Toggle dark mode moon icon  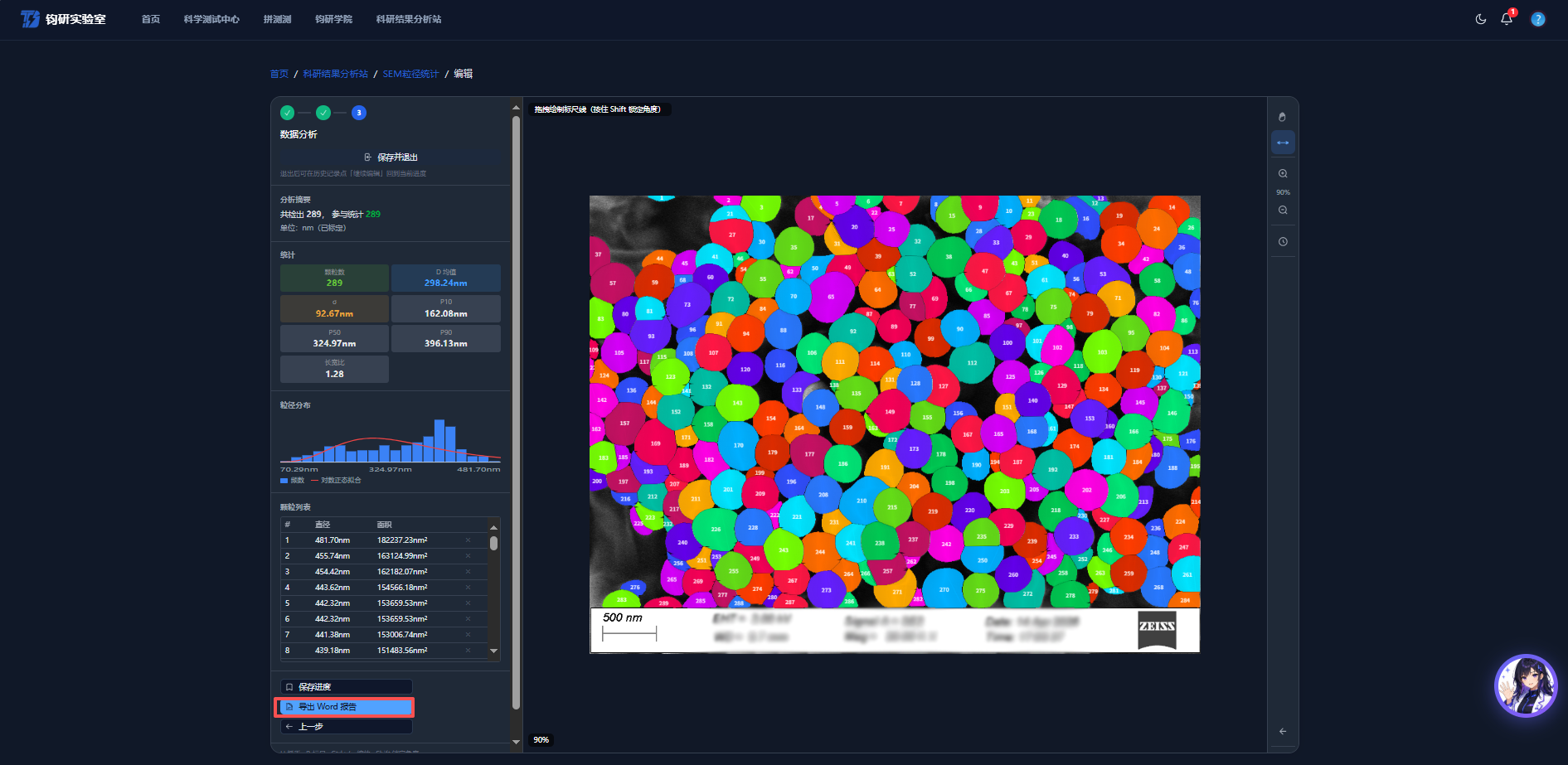[x=1481, y=19]
